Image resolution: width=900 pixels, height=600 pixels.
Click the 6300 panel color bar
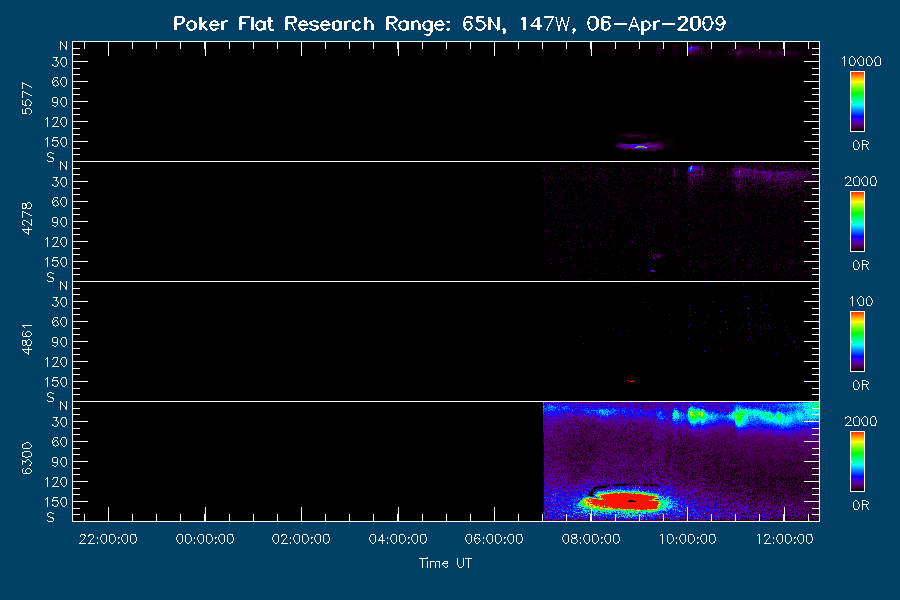tap(858, 462)
